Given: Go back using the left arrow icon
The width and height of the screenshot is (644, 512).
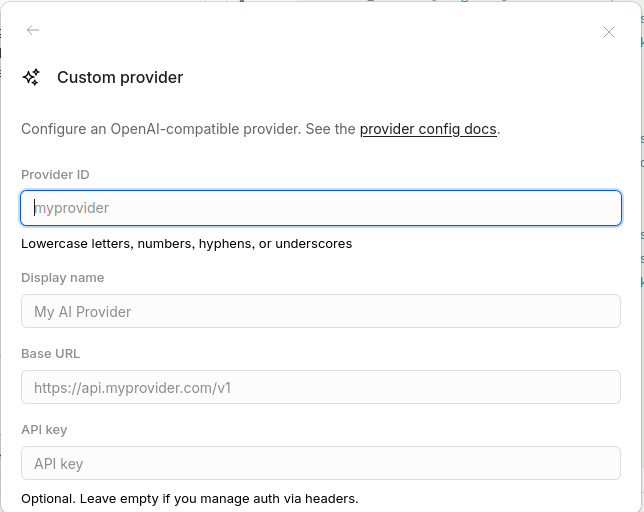Looking at the screenshot, I should [33, 30].
